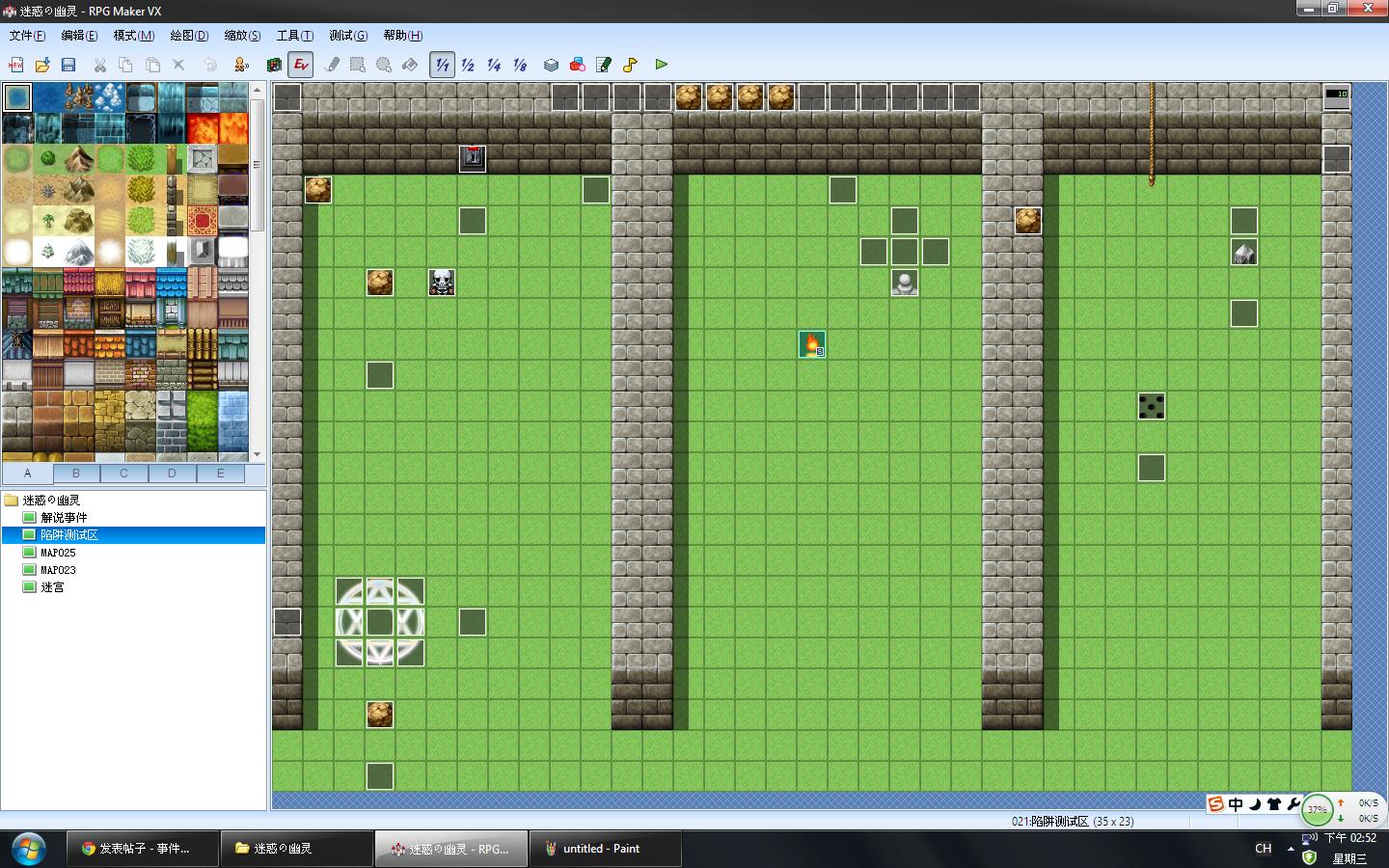Set zoom scale to 1/1
Screen dimensions: 1389x868
(x=442, y=65)
